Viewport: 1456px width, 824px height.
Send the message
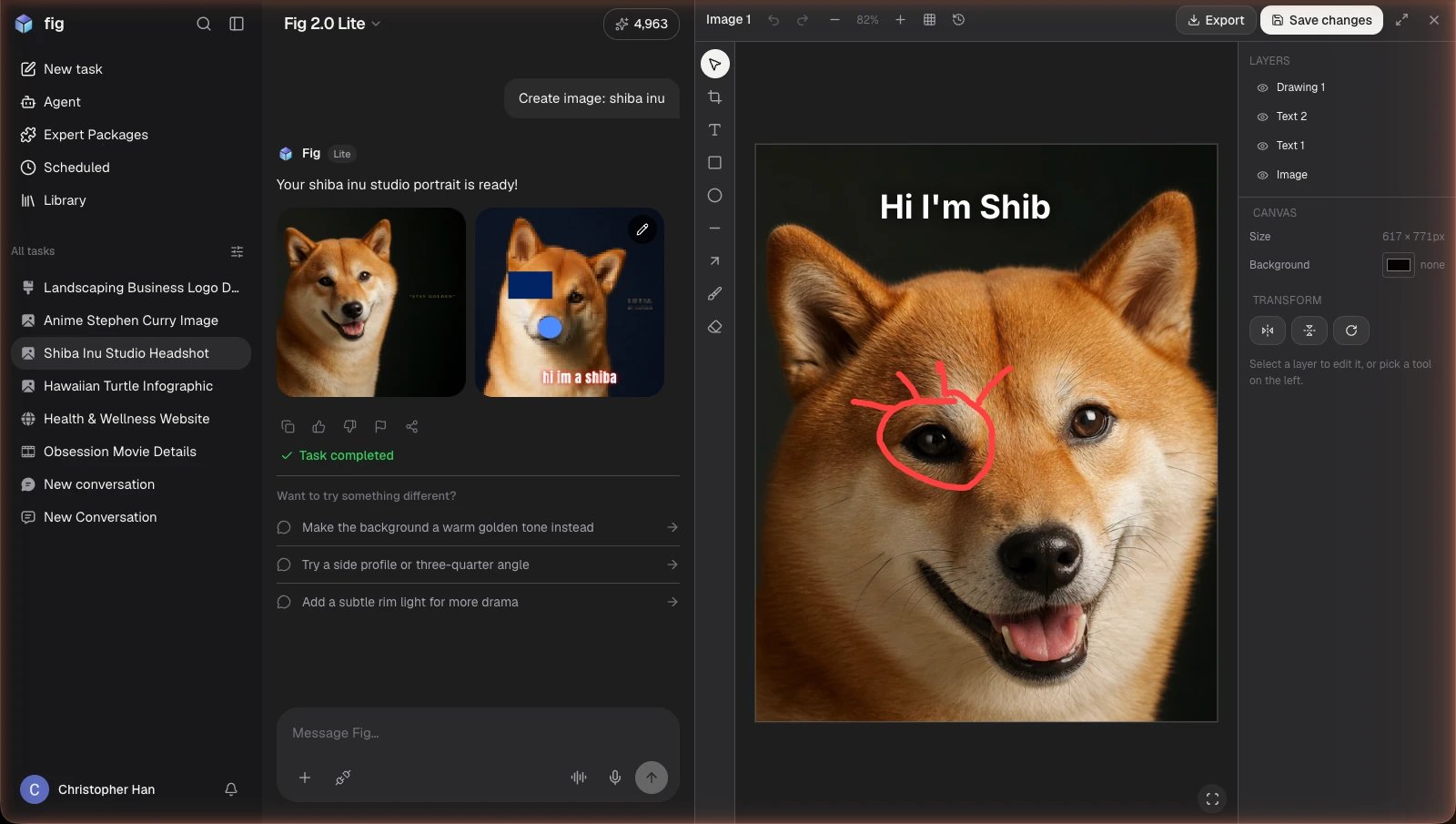click(x=652, y=778)
